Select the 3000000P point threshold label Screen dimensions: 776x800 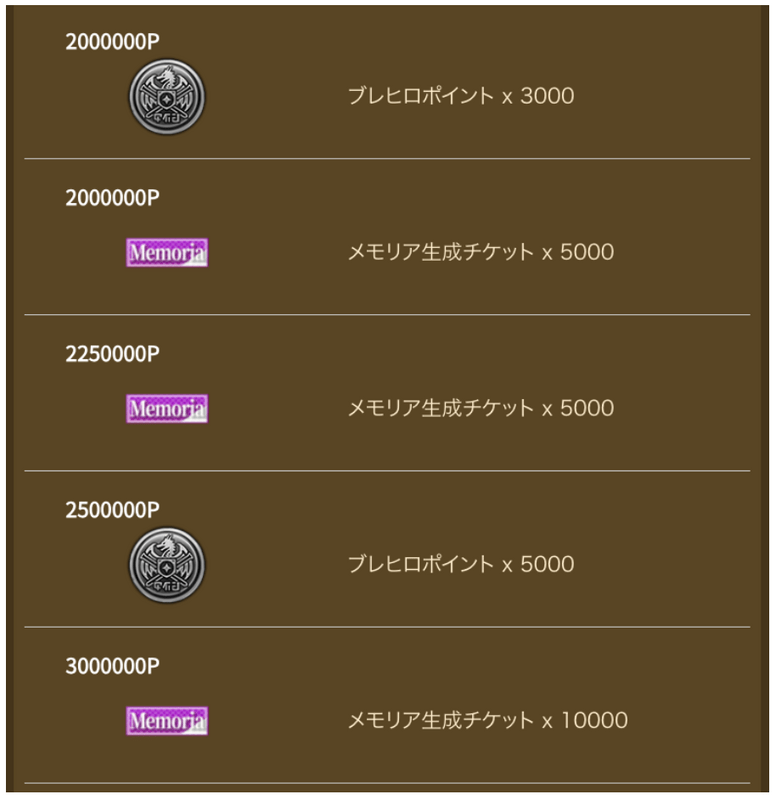coord(112,666)
